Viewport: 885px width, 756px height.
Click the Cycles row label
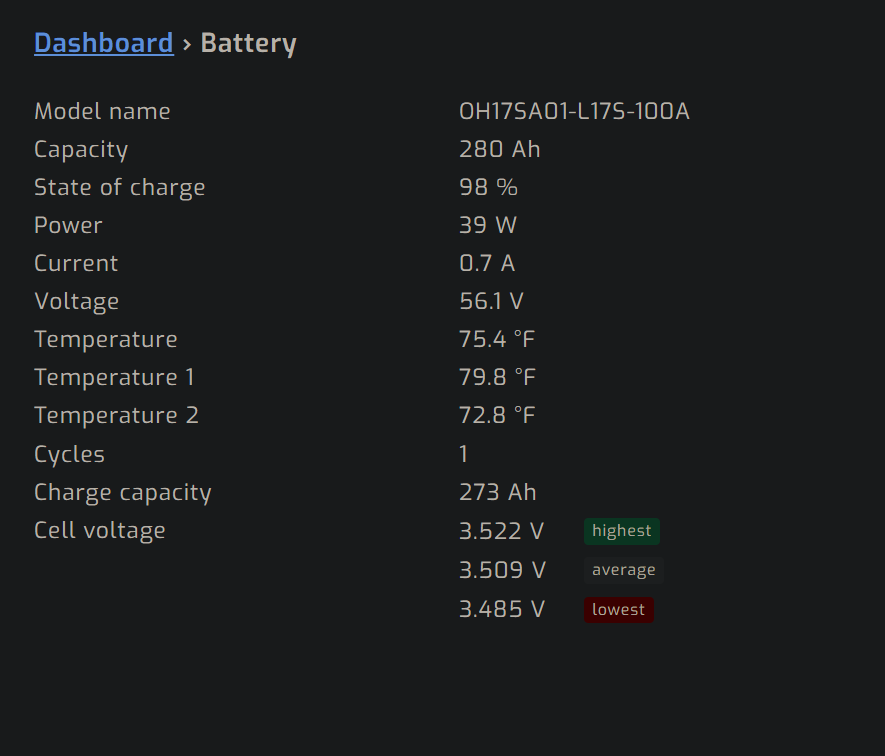(x=69, y=454)
